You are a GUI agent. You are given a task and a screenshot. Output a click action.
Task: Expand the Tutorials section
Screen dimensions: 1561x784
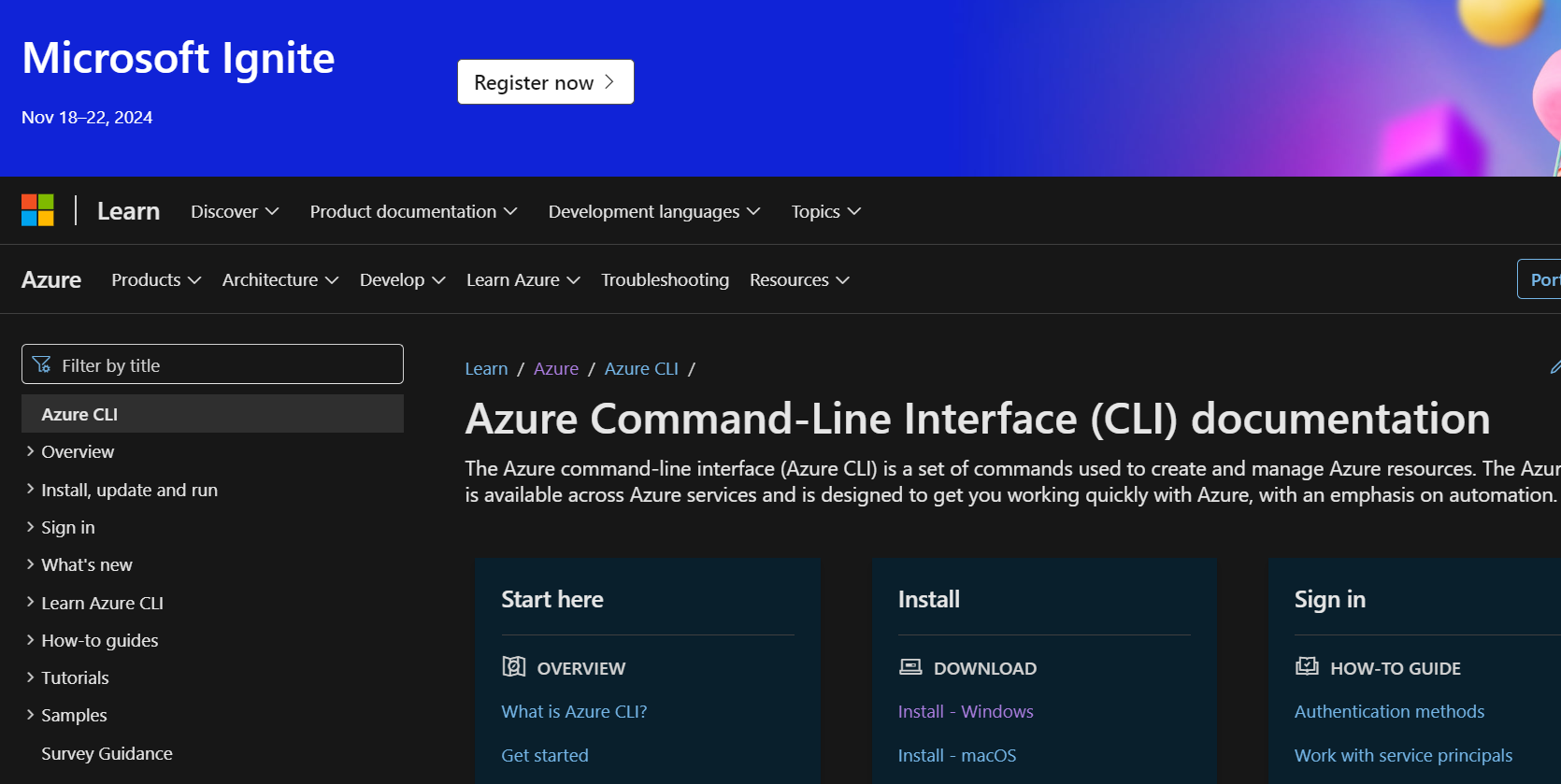67,677
